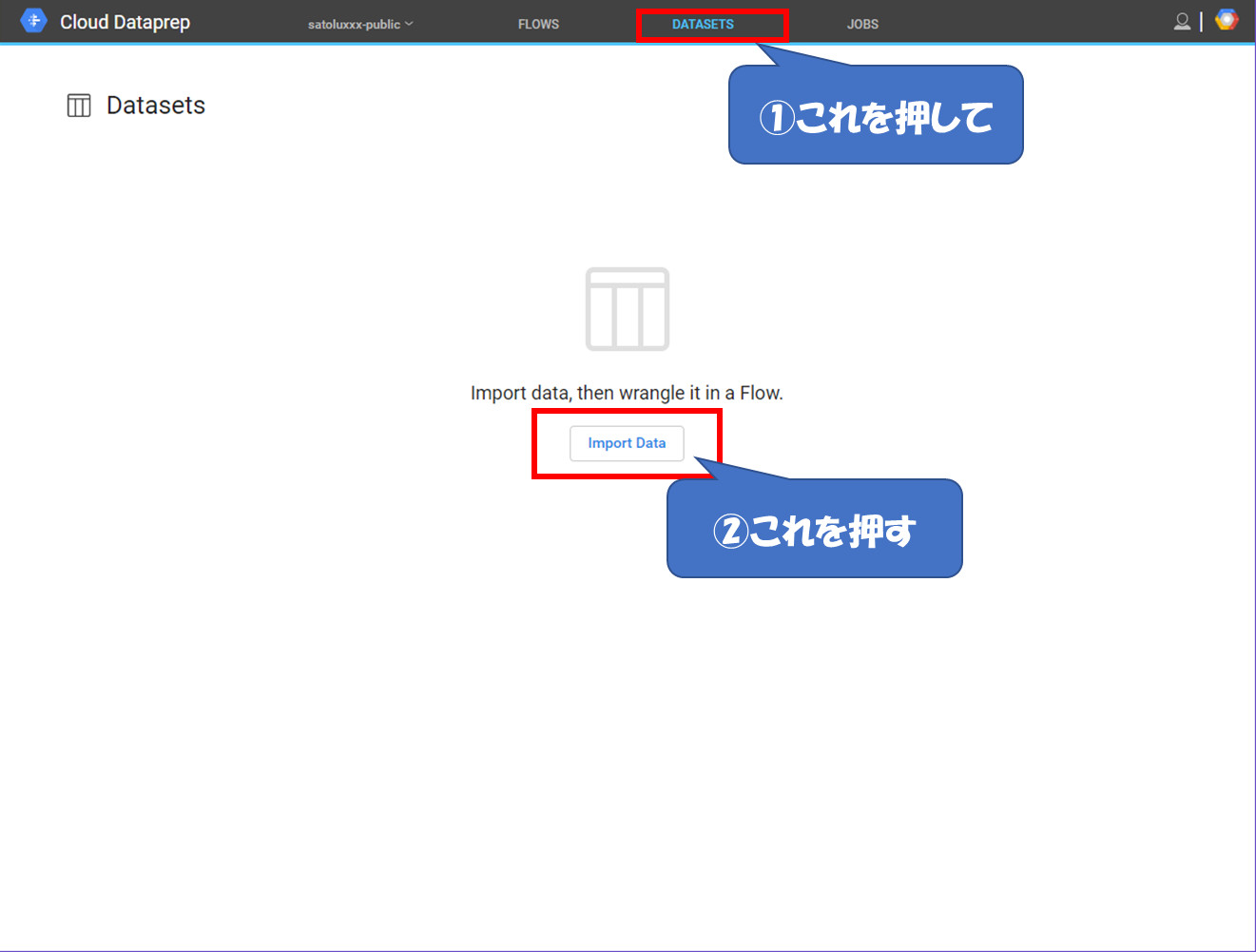Click the divider between user and cloud icons
The width and height of the screenshot is (1256, 952).
(x=1202, y=21)
